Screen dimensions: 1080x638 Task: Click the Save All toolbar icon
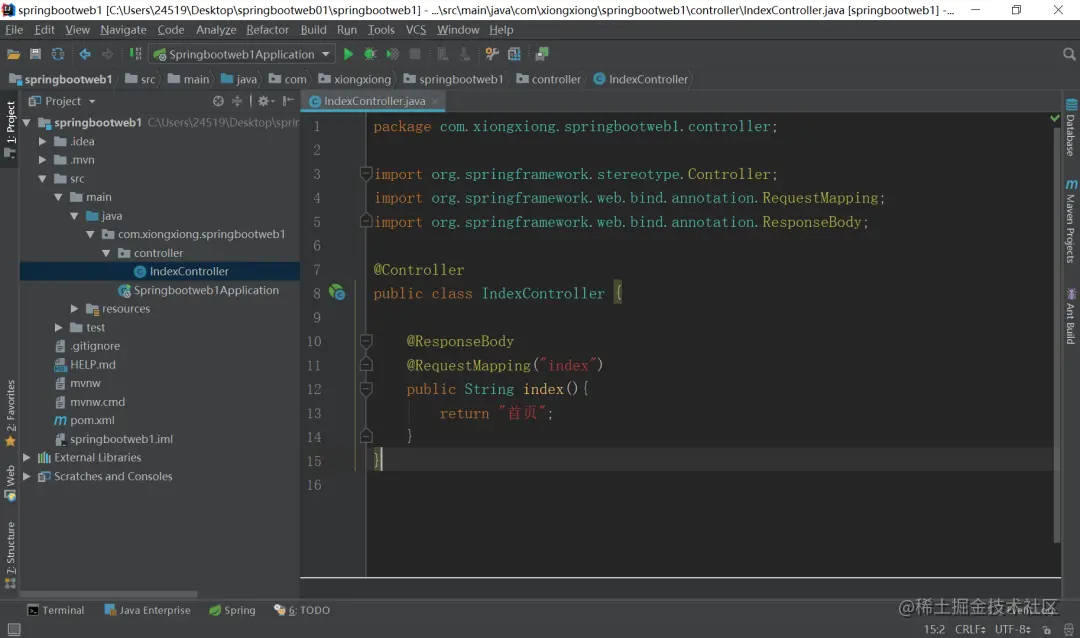click(36, 54)
